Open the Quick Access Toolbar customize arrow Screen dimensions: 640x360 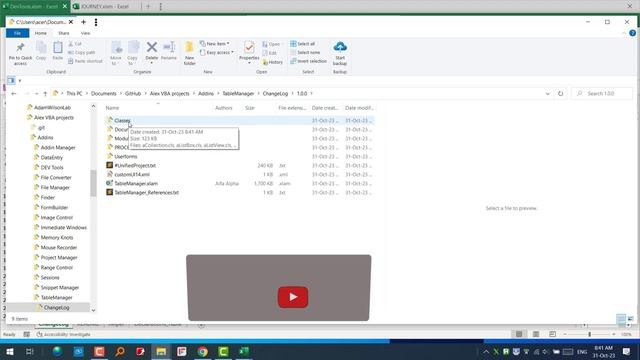pos(20,80)
